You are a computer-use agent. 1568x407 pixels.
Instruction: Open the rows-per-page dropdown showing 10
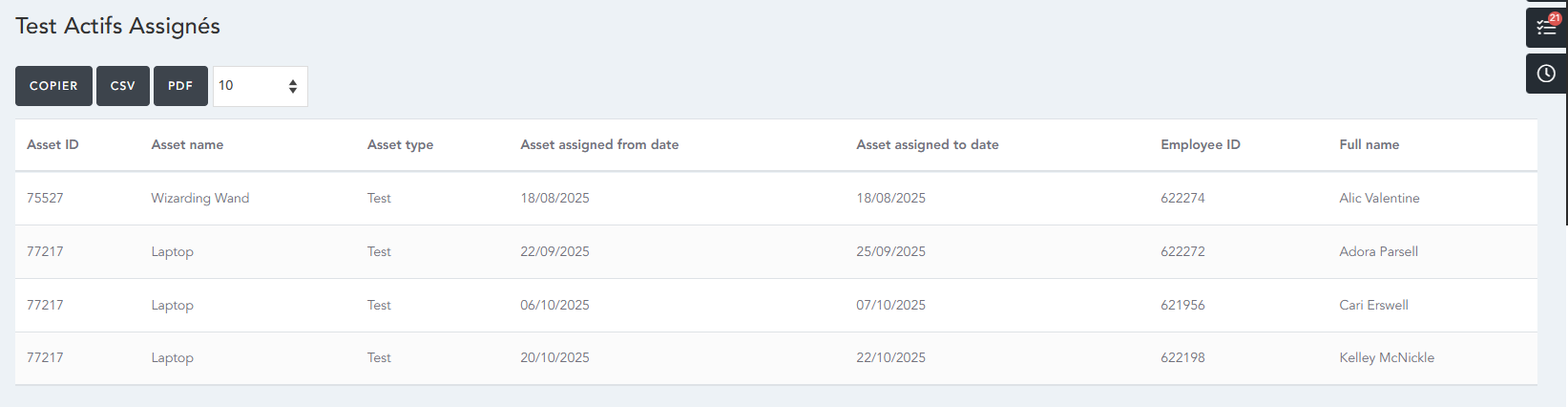(260, 86)
